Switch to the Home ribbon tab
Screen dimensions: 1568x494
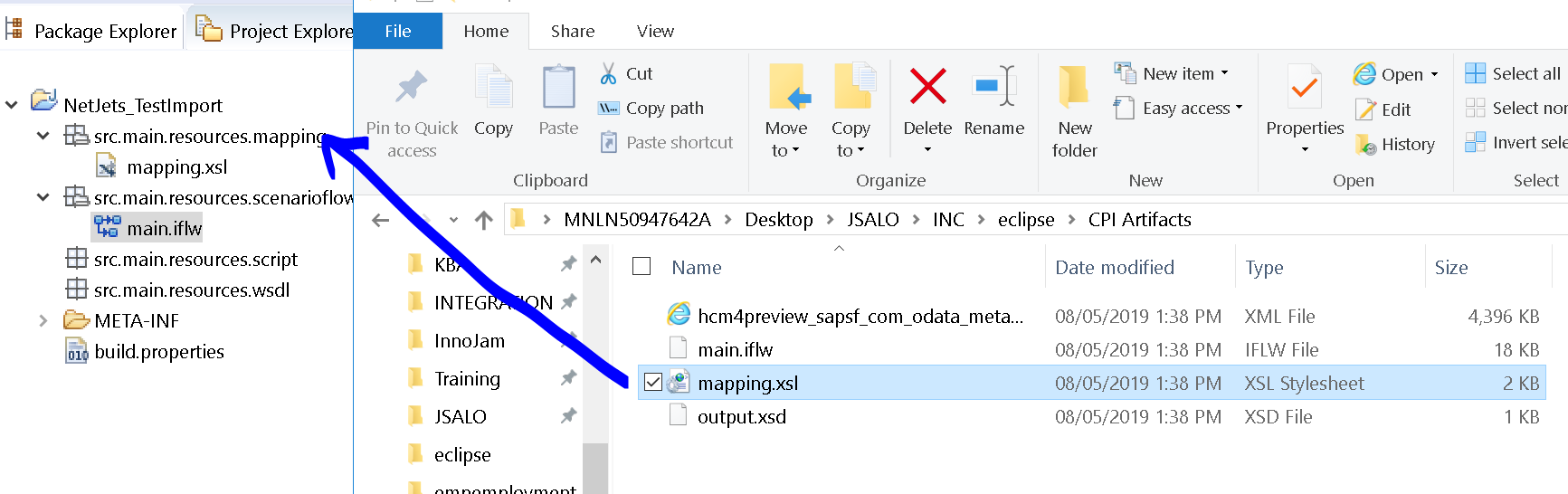(486, 31)
